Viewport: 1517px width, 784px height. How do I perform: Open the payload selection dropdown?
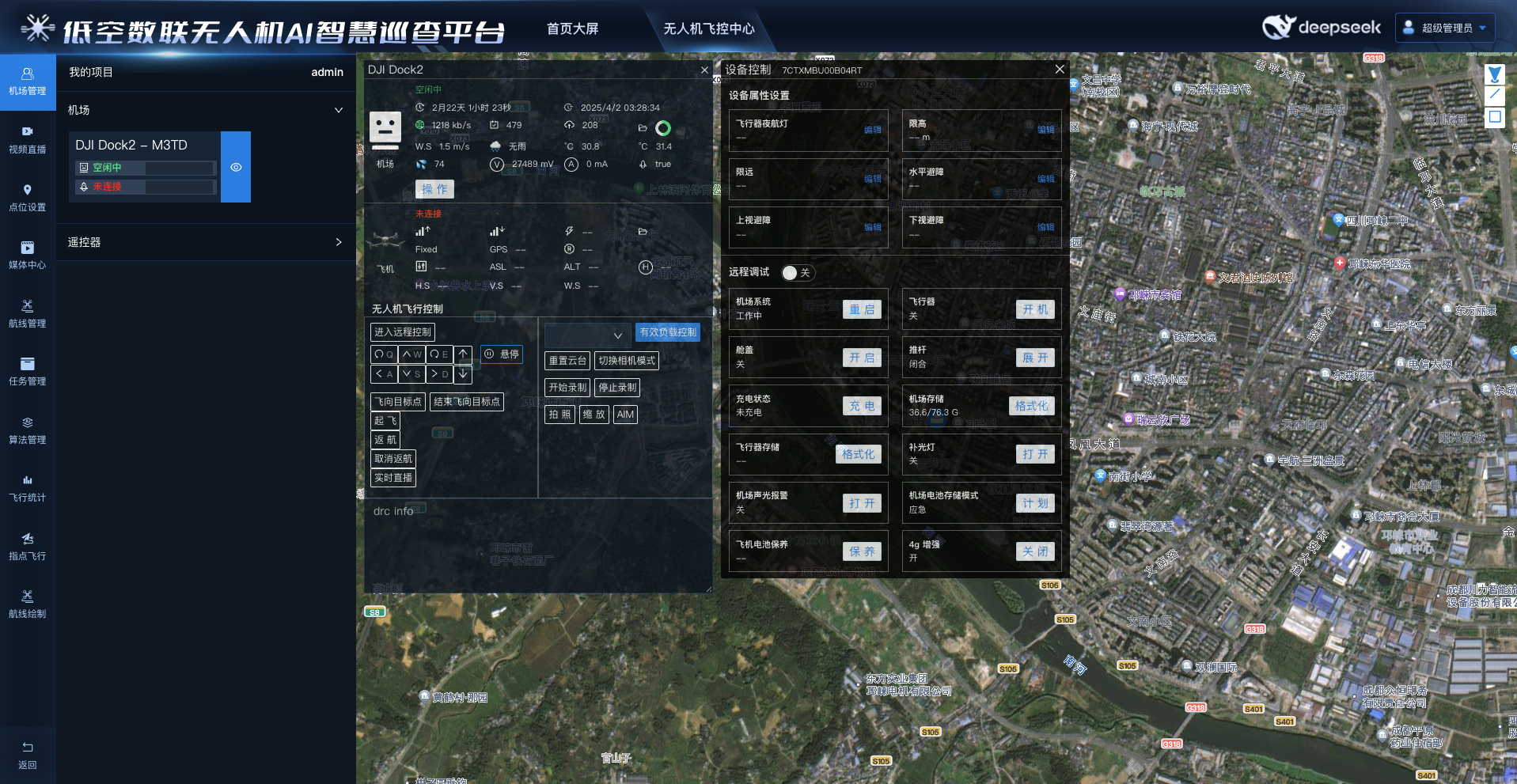(x=587, y=334)
